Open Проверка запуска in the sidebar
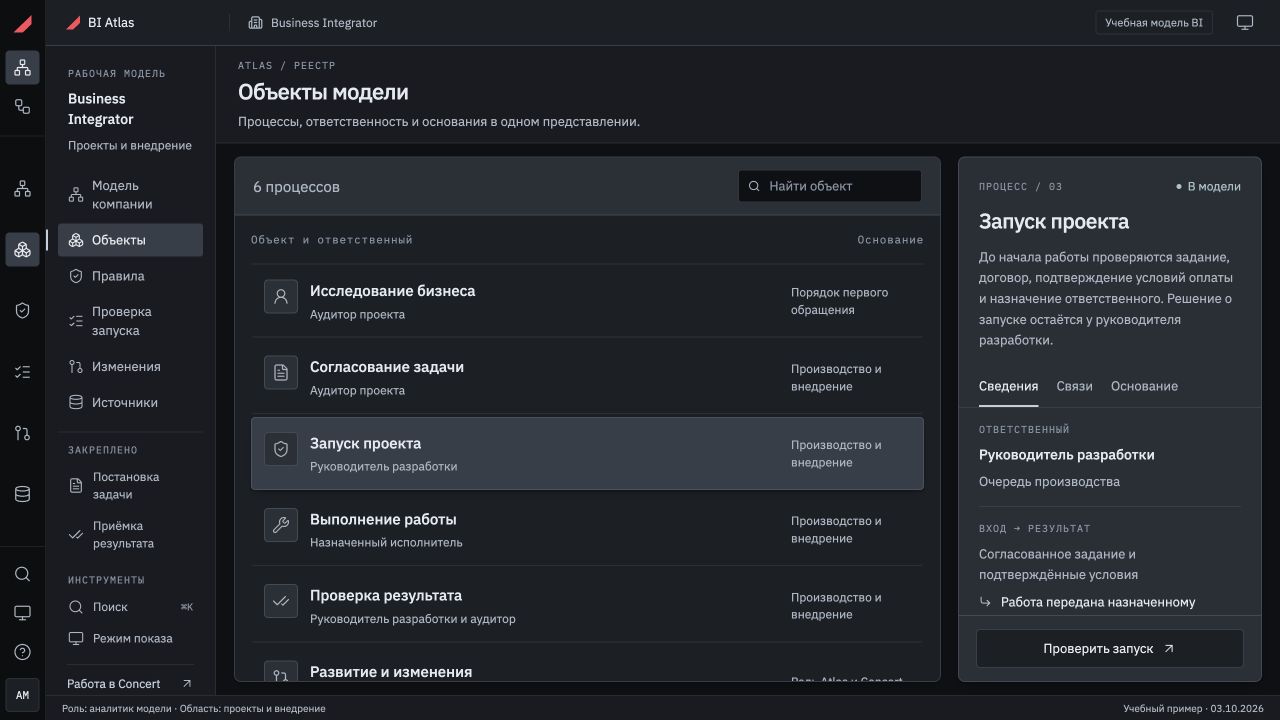 130,321
